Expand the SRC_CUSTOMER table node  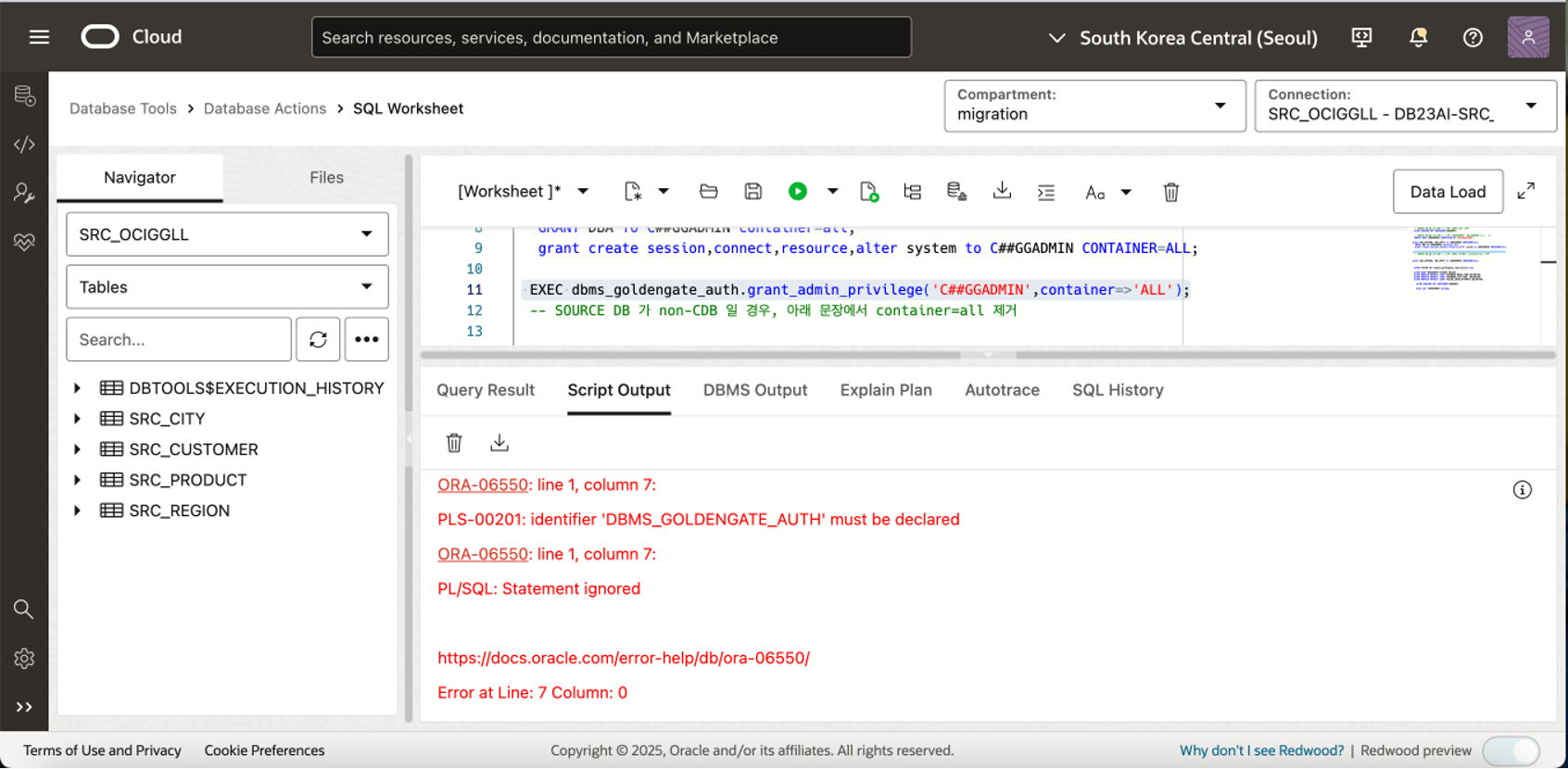click(77, 449)
